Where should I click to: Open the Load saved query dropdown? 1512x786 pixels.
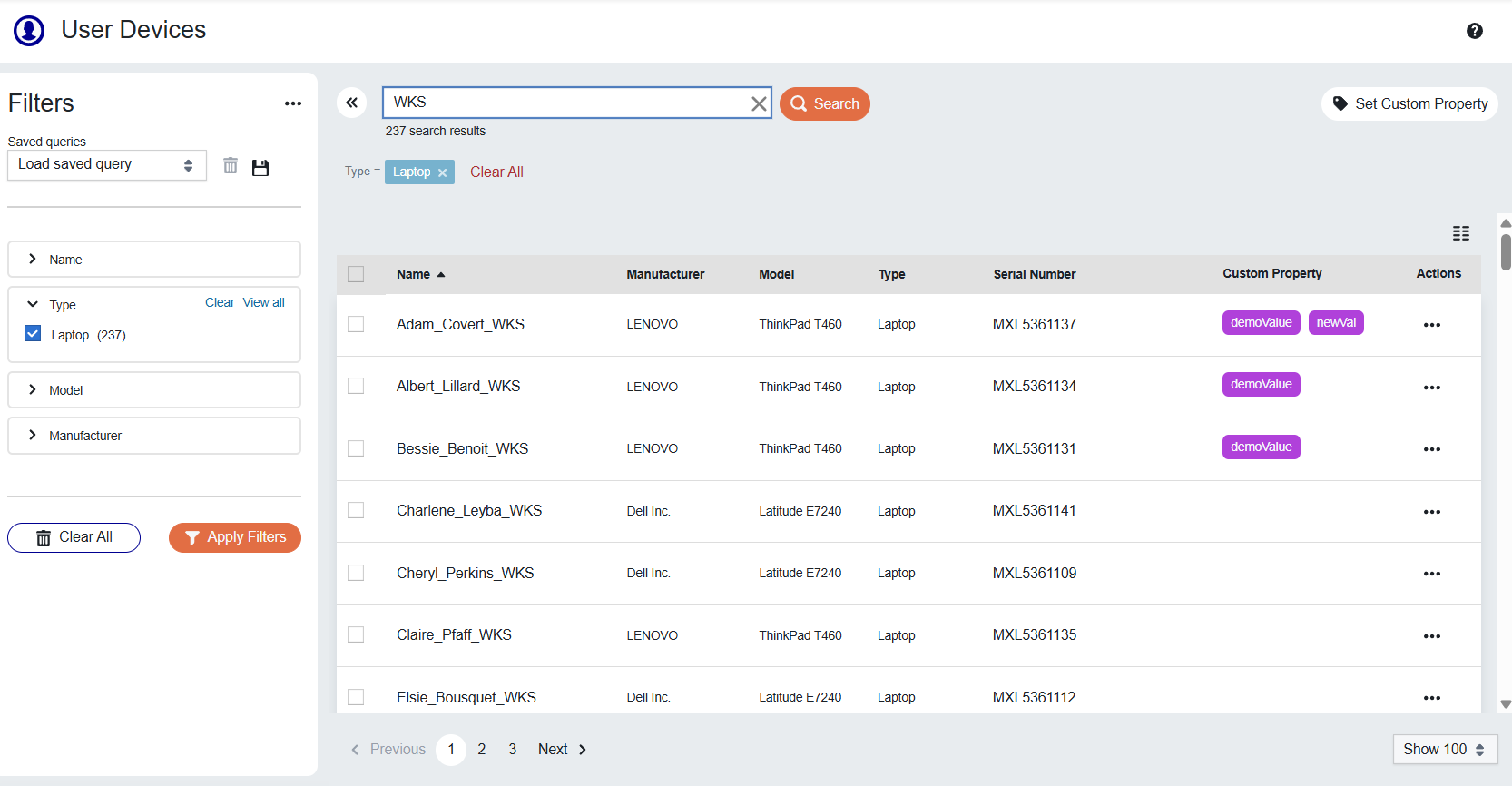[x=106, y=165]
